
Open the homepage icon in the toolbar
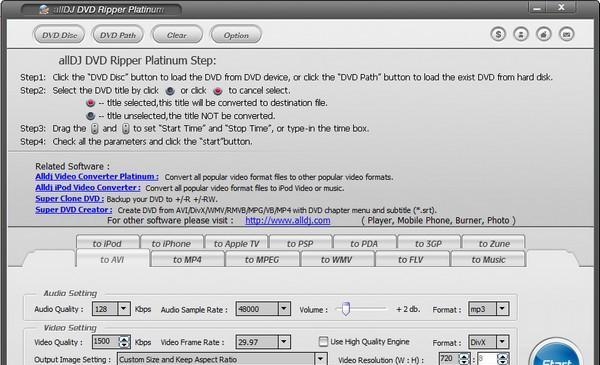544,34
